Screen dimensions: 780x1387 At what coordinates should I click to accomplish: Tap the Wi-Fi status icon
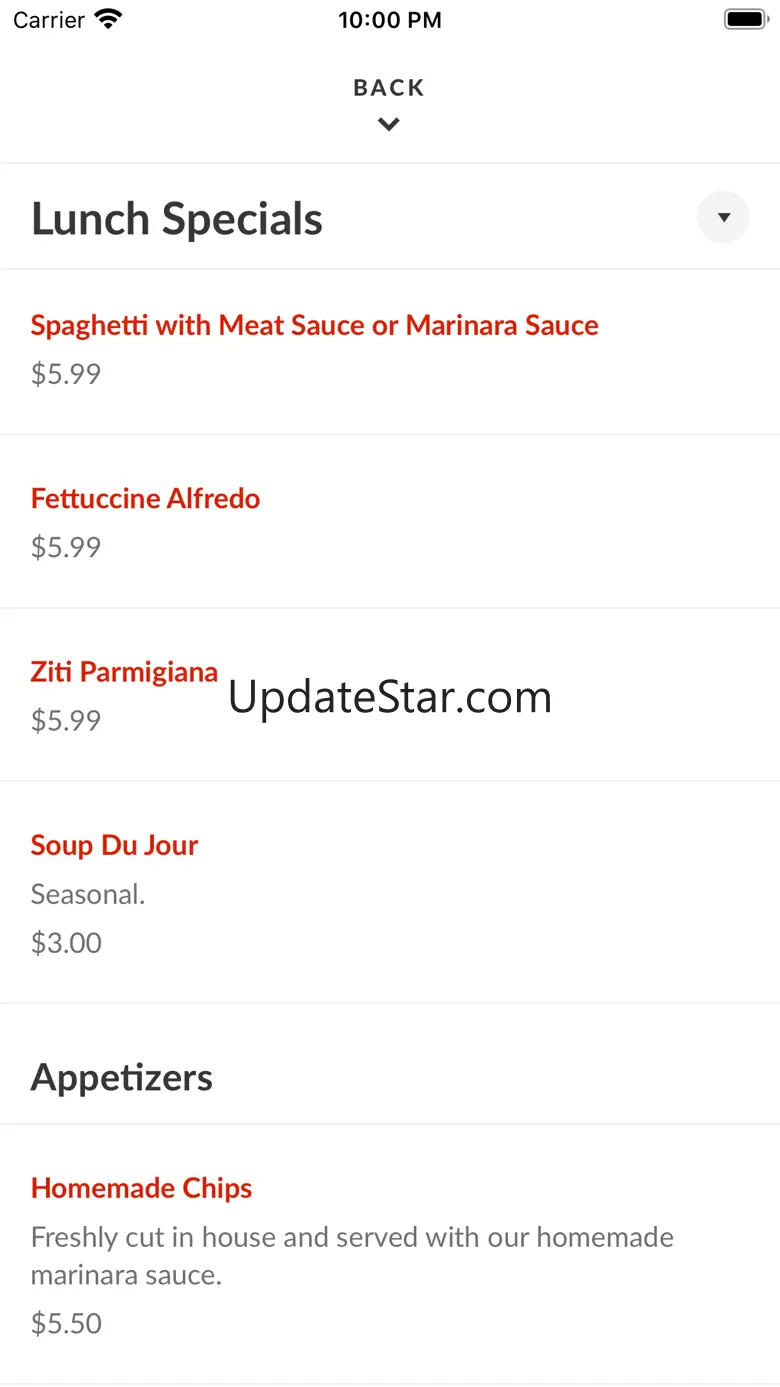tap(107, 19)
